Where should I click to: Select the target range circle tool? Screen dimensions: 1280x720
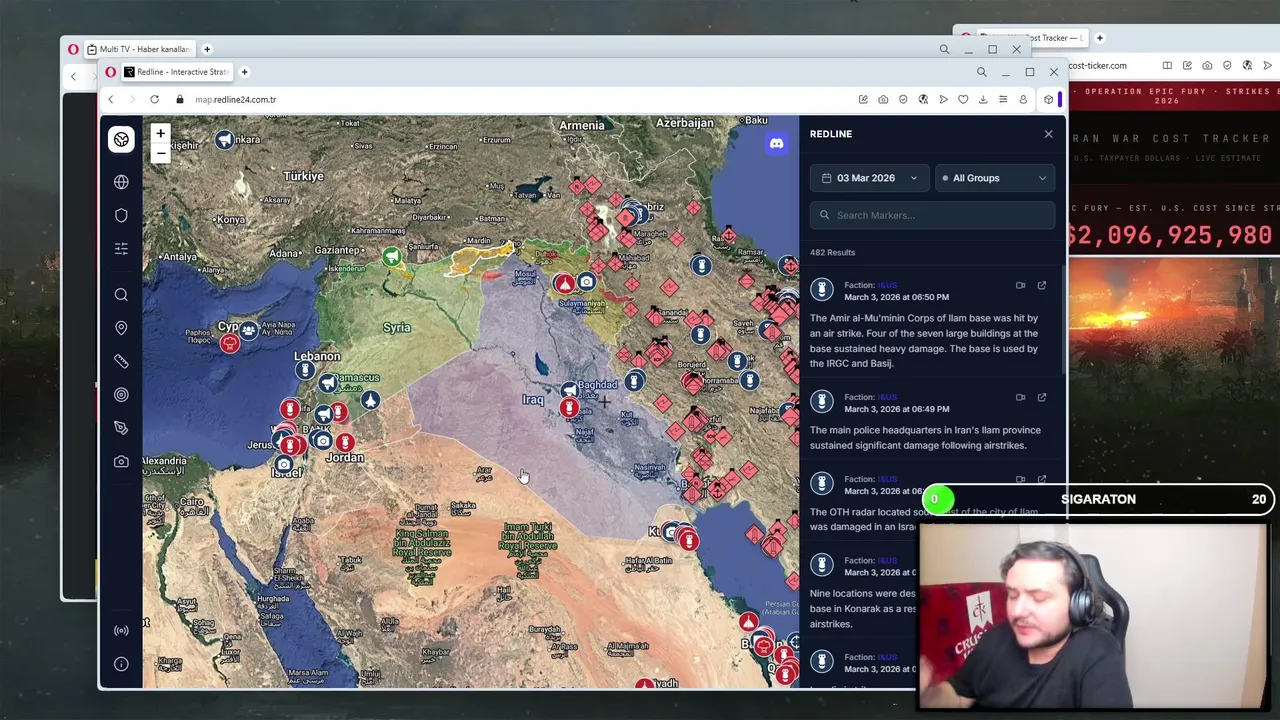(x=121, y=395)
